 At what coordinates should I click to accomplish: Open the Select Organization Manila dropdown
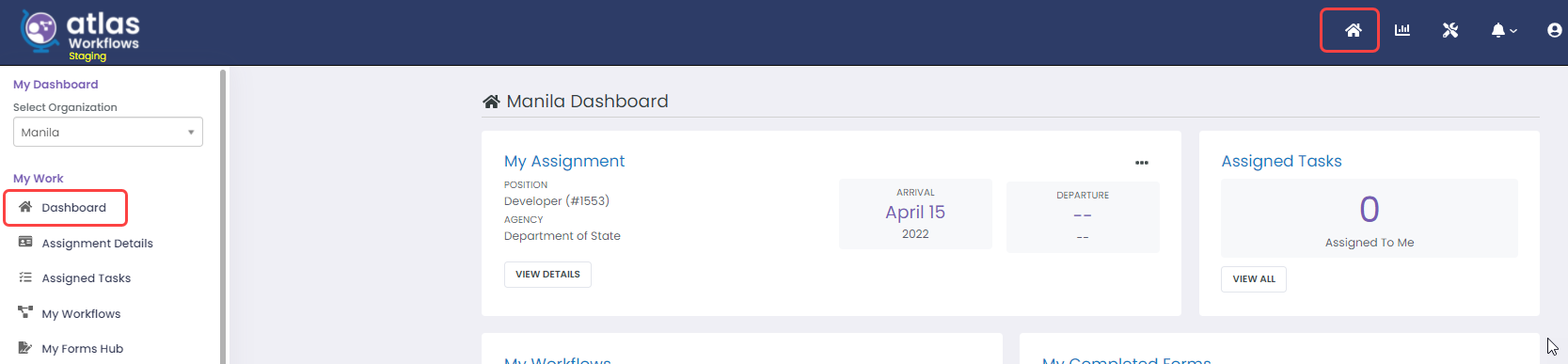(x=108, y=132)
